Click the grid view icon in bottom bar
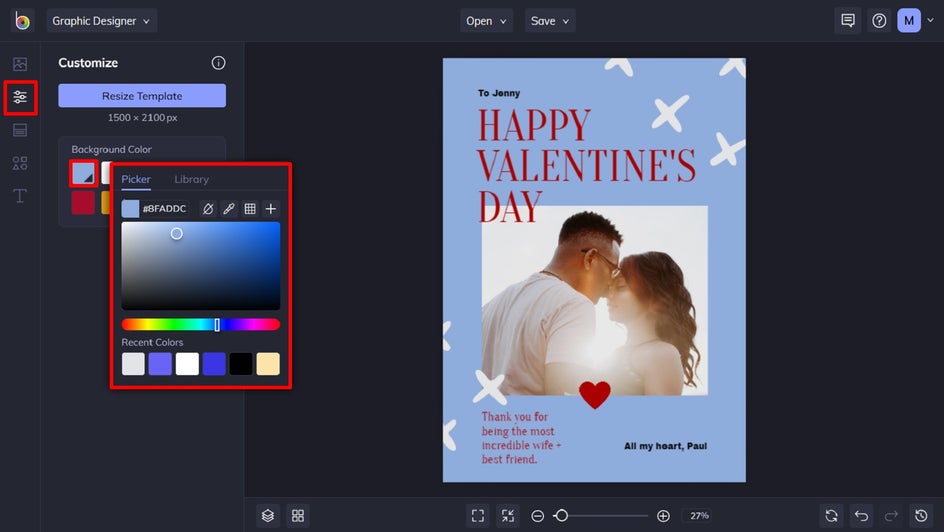This screenshot has height=532, width=944. [x=298, y=516]
